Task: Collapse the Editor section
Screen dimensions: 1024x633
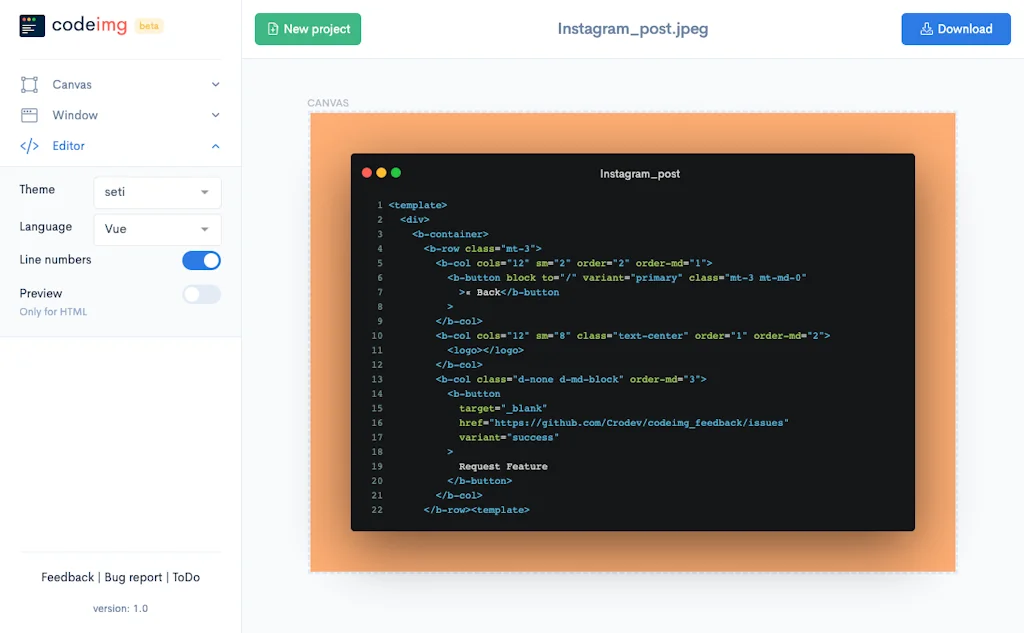Action: click(215, 145)
